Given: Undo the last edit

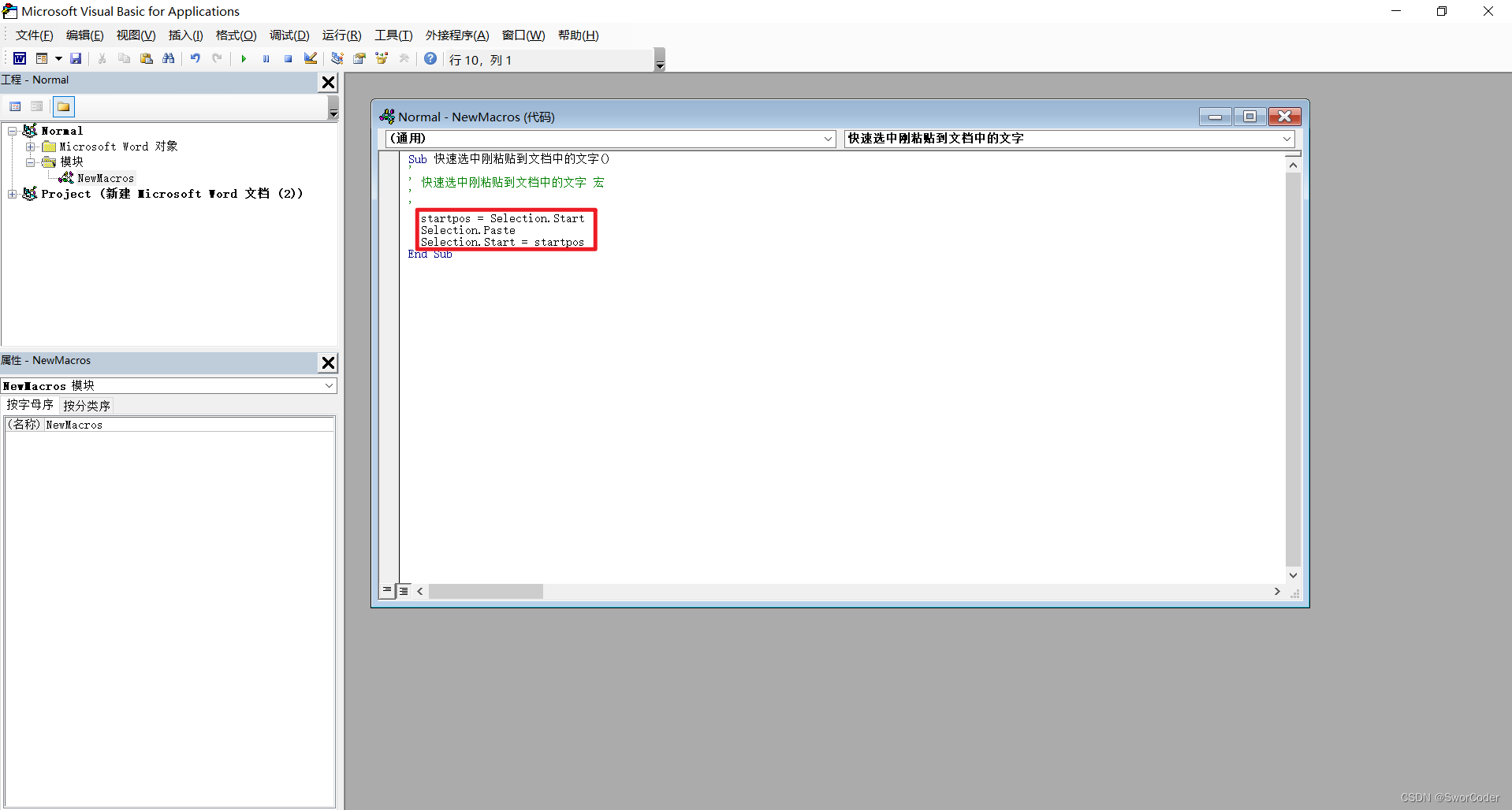Looking at the screenshot, I should (x=196, y=59).
